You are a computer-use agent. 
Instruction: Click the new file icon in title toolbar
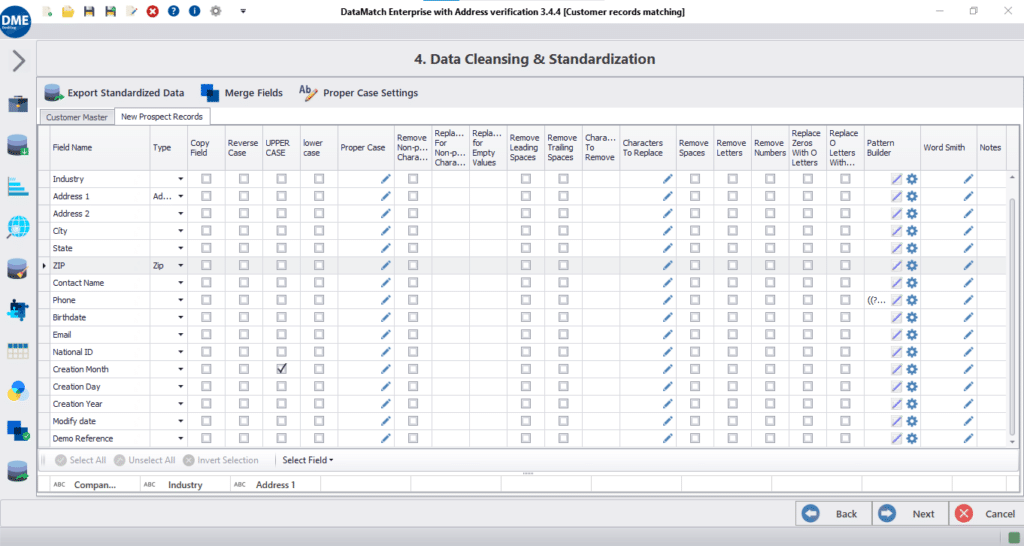[x=48, y=12]
